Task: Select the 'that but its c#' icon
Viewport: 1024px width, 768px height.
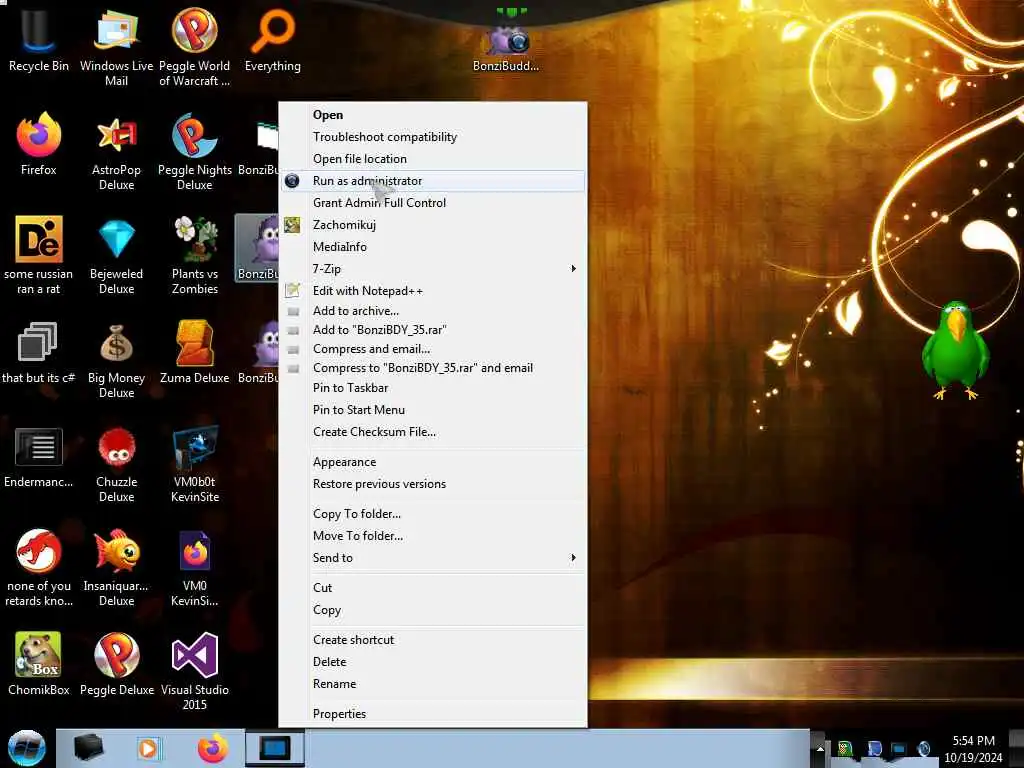Action: tap(39, 353)
